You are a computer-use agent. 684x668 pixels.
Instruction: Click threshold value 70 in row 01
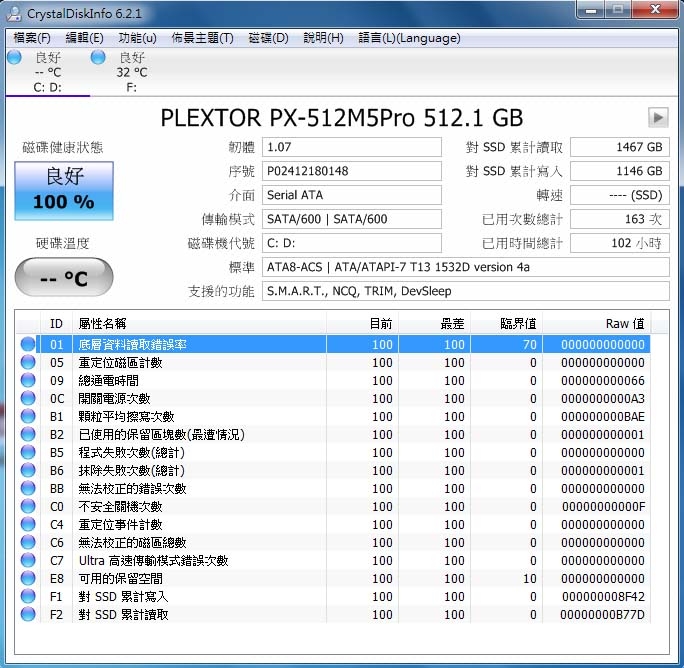tap(530, 345)
